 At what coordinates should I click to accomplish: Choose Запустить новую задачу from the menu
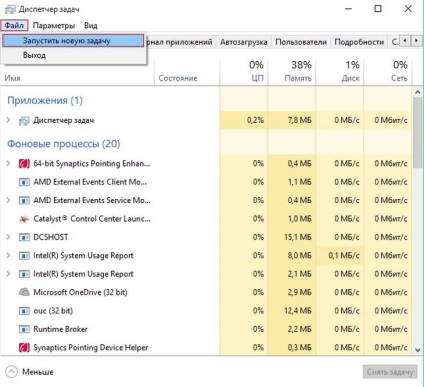[73, 41]
